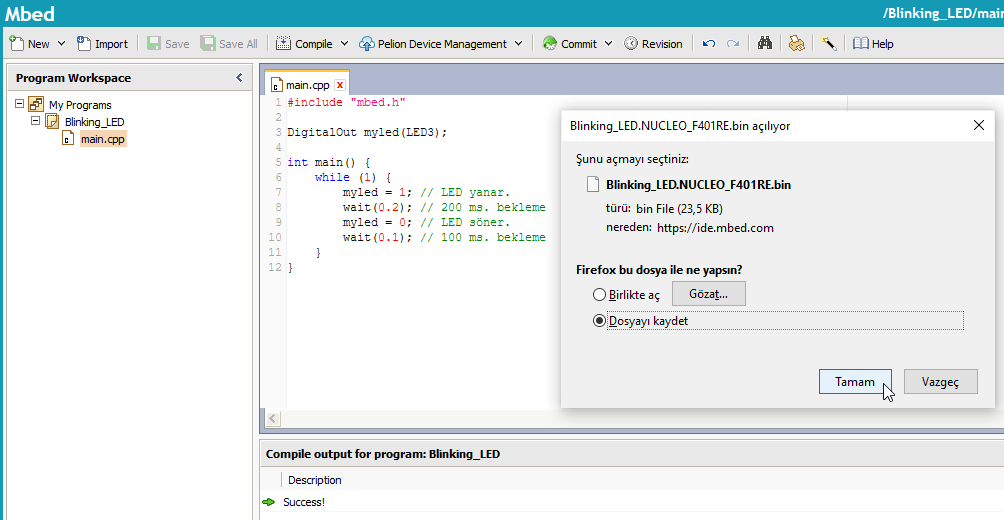Click the file name Blinking_LED.NUCLEO_F401RE.bin in dialog
Screen dimensions: 1004x520
point(699,185)
